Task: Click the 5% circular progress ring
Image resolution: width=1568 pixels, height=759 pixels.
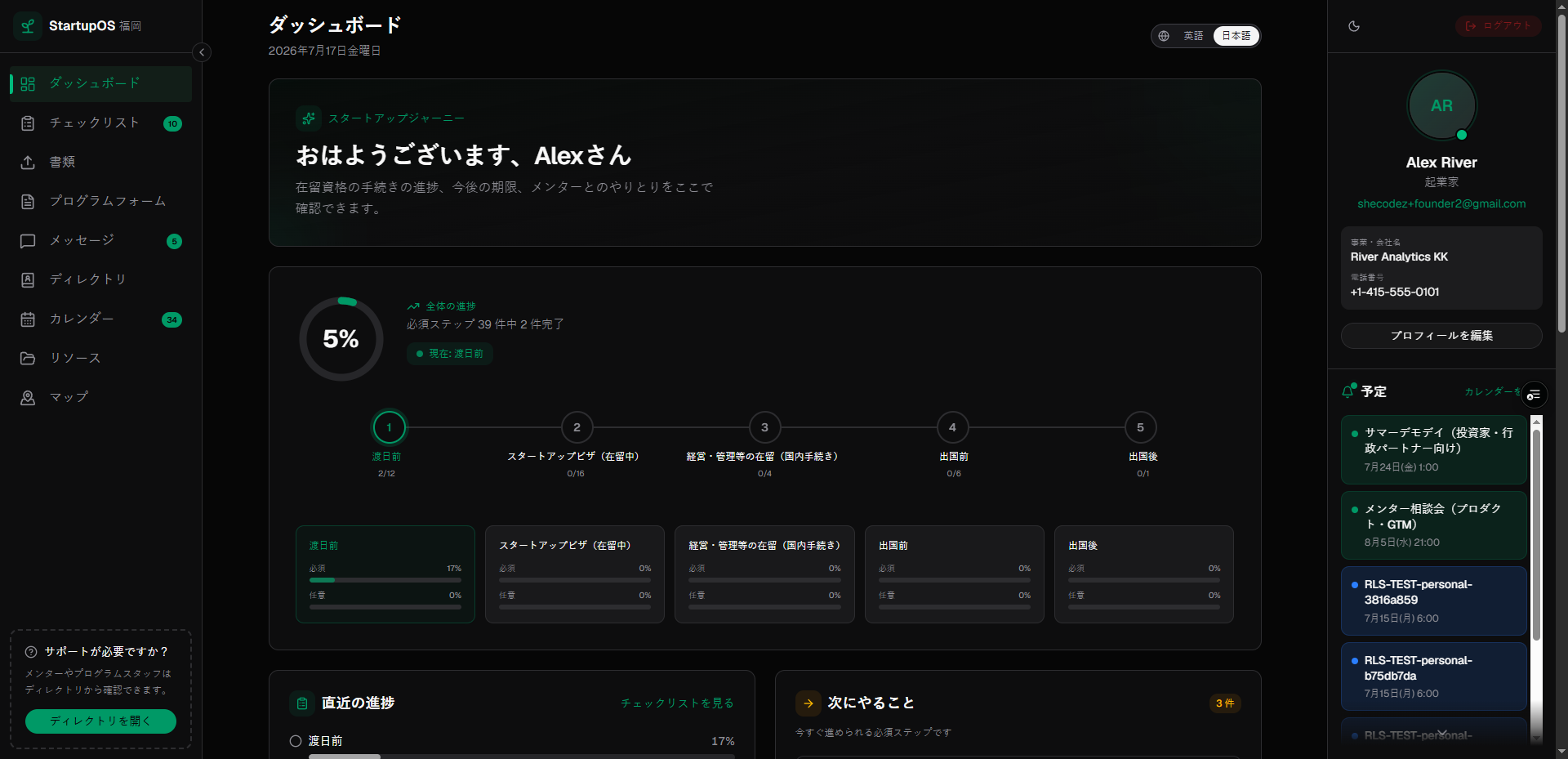Action: pos(341,339)
